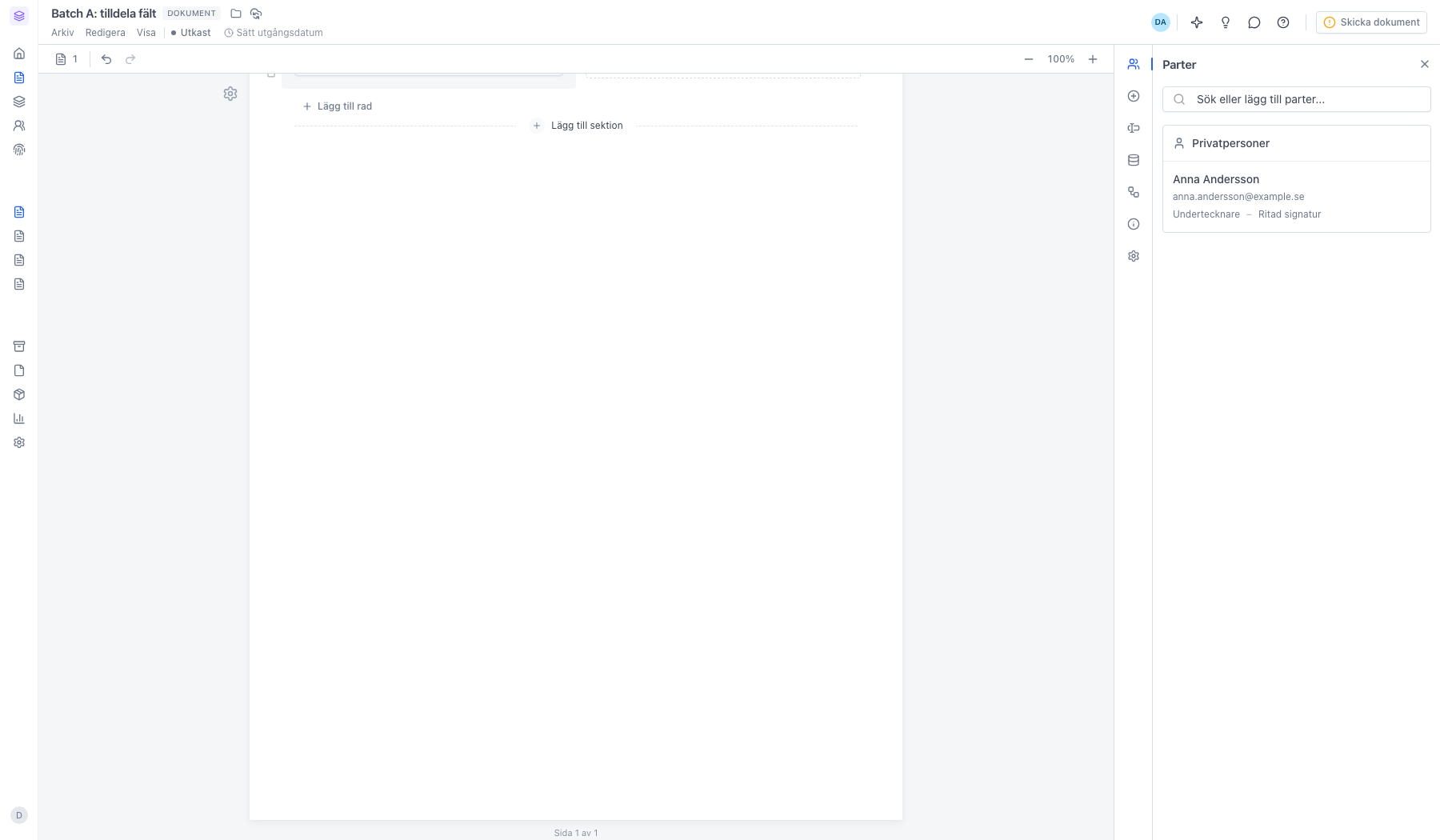Undo the last action
The height and width of the screenshot is (840, 1440).
tap(106, 59)
